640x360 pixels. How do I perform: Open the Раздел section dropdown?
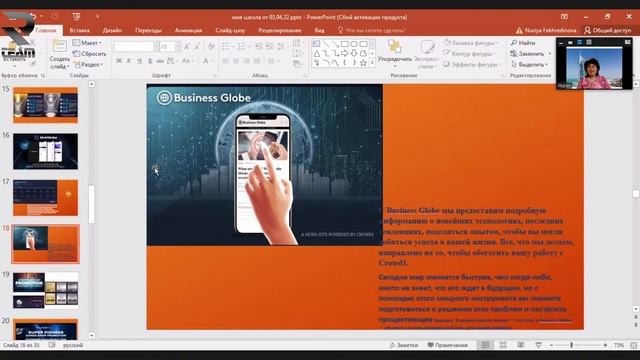coord(87,64)
